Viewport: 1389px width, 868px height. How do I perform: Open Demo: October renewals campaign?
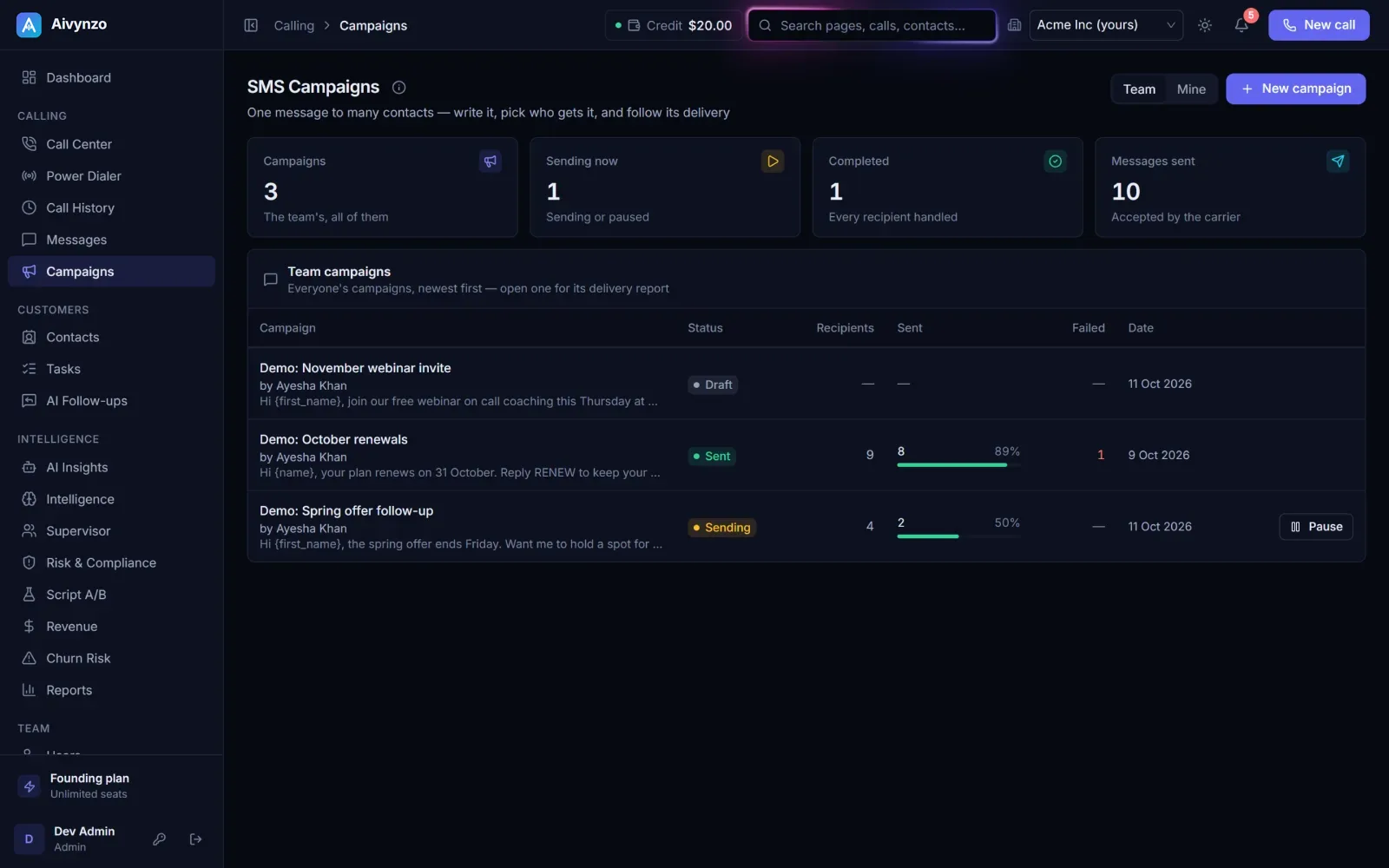tap(333, 439)
